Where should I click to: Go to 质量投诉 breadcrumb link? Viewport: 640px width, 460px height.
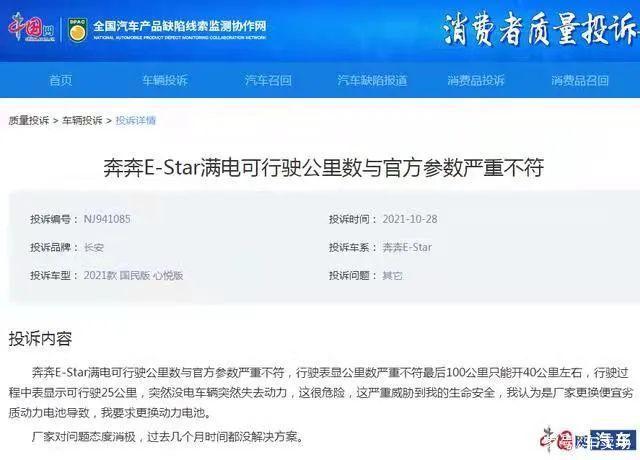pos(29,120)
